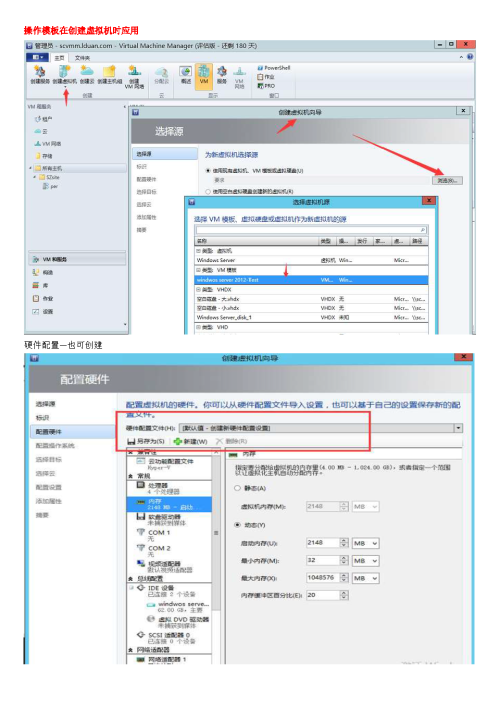The width and height of the screenshot is (500, 707).
Task: Select the SZsite host group
Action: pyautogui.click(x=50, y=177)
